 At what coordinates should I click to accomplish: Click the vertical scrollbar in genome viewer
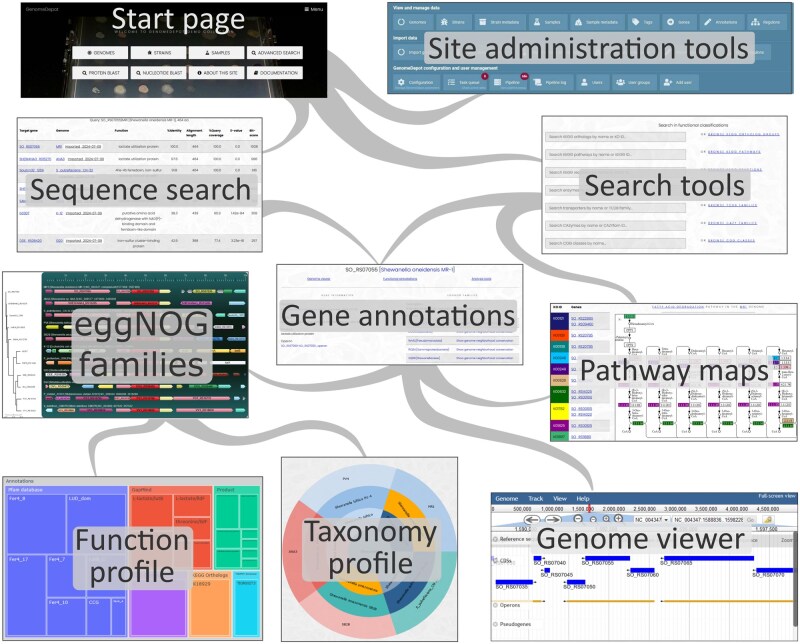pos(794,577)
